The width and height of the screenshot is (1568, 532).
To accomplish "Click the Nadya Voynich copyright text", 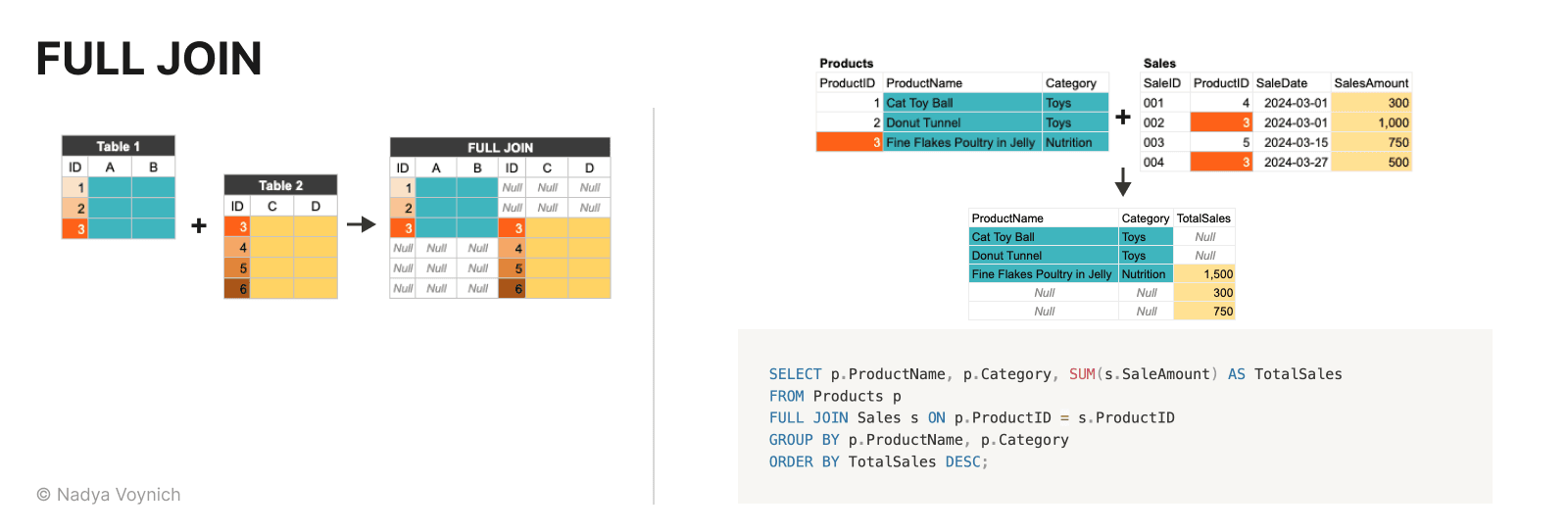I will pos(109,495).
